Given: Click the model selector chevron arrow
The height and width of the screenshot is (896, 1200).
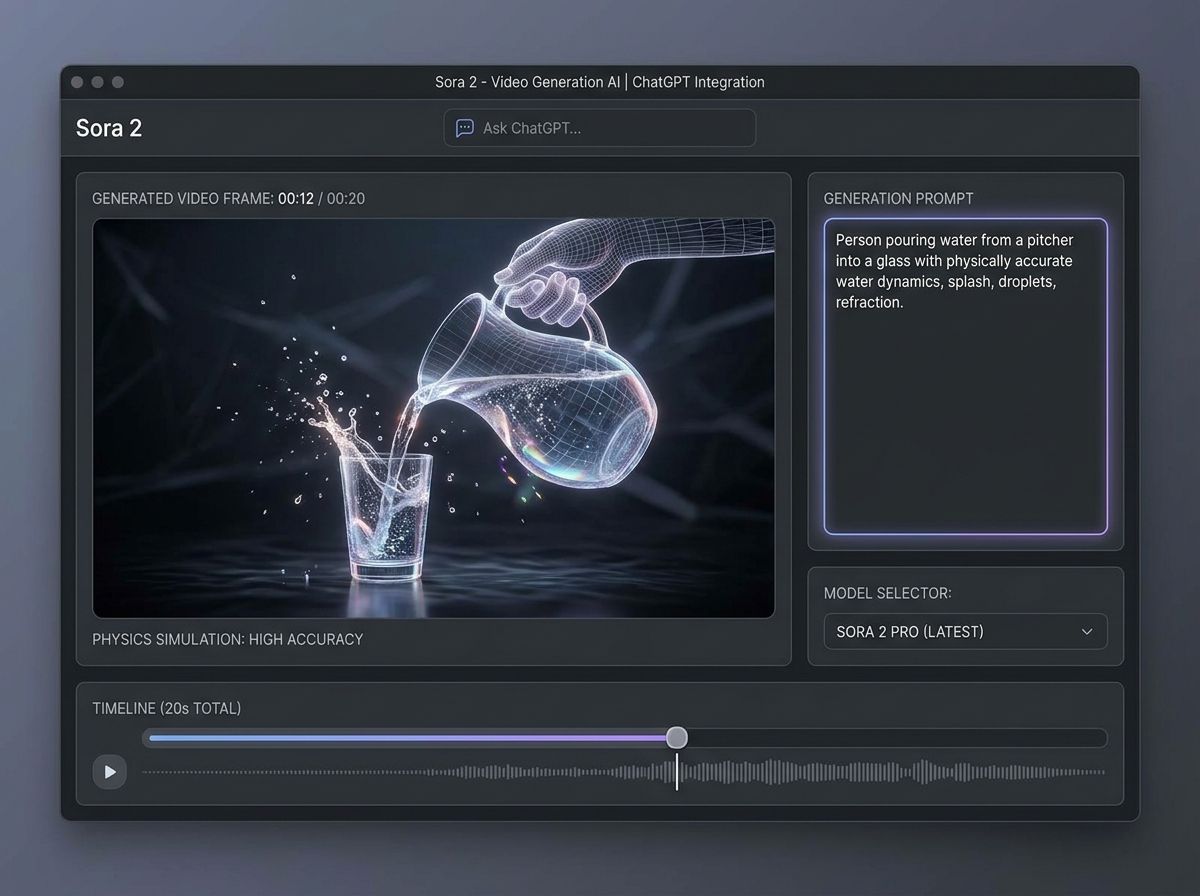Looking at the screenshot, I should click(1087, 632).
